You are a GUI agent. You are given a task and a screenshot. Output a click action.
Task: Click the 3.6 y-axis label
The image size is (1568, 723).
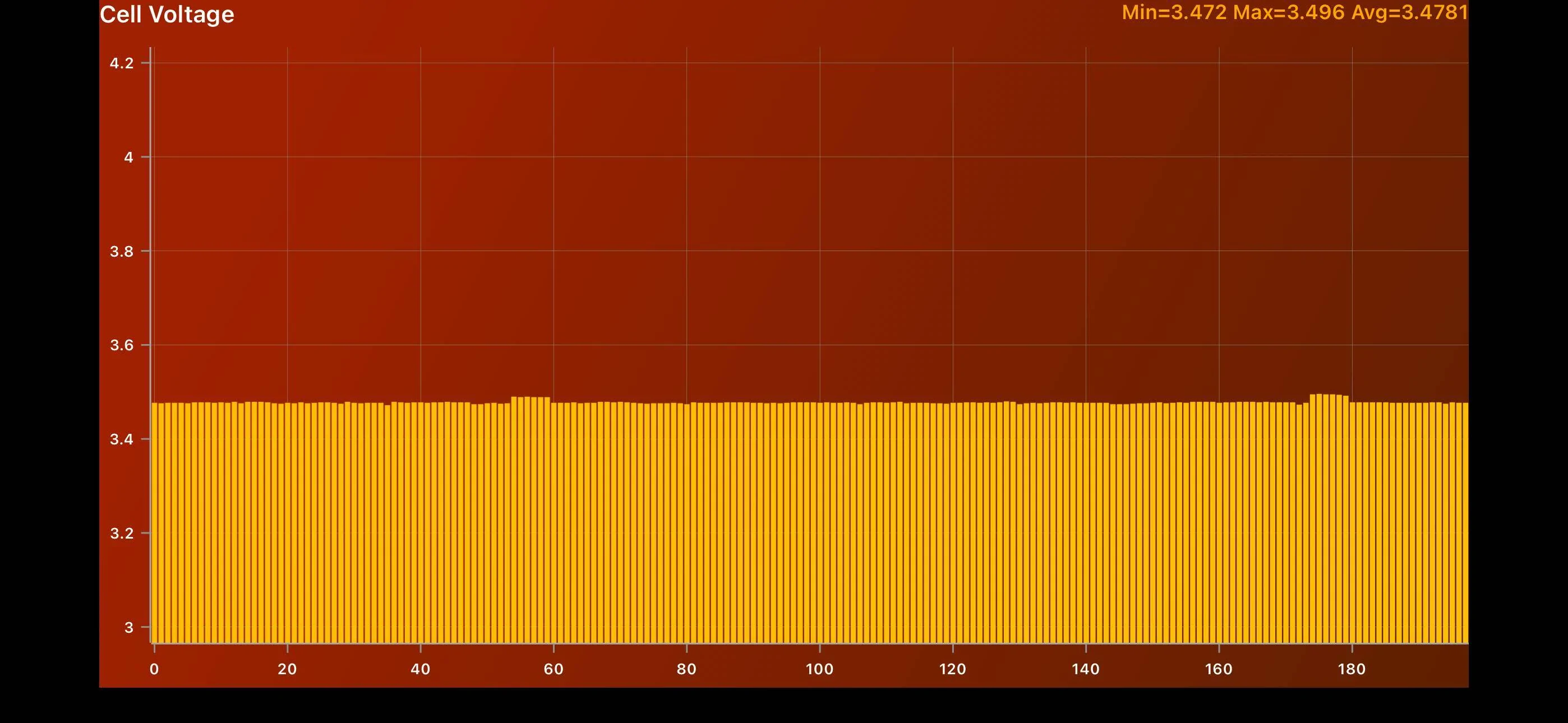click(x=121, y=346)
